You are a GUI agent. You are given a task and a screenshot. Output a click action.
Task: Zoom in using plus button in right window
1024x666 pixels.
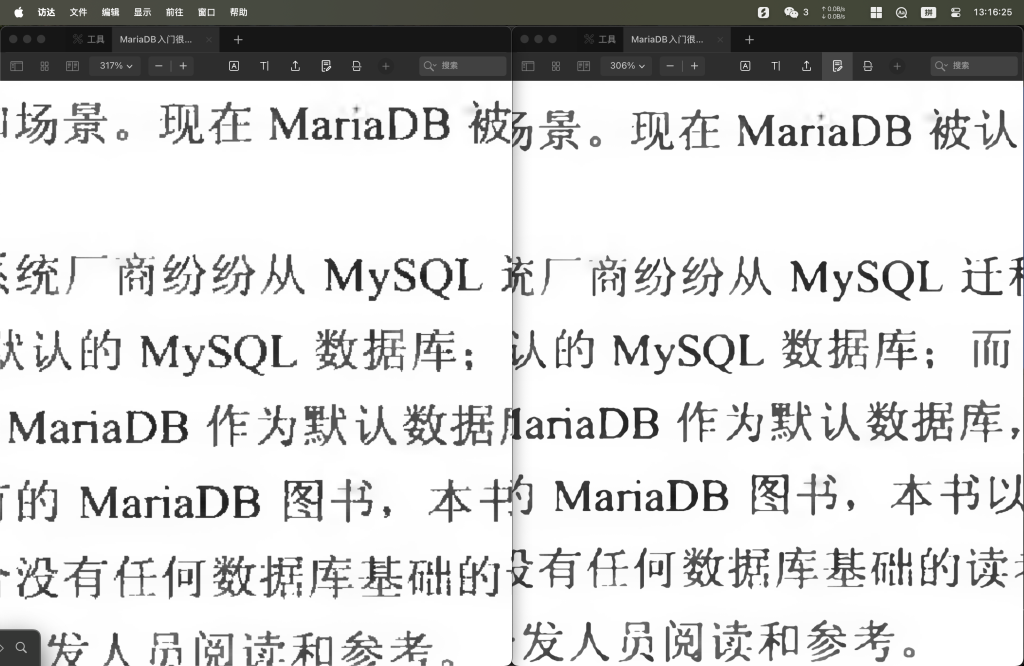coord(694,66)
